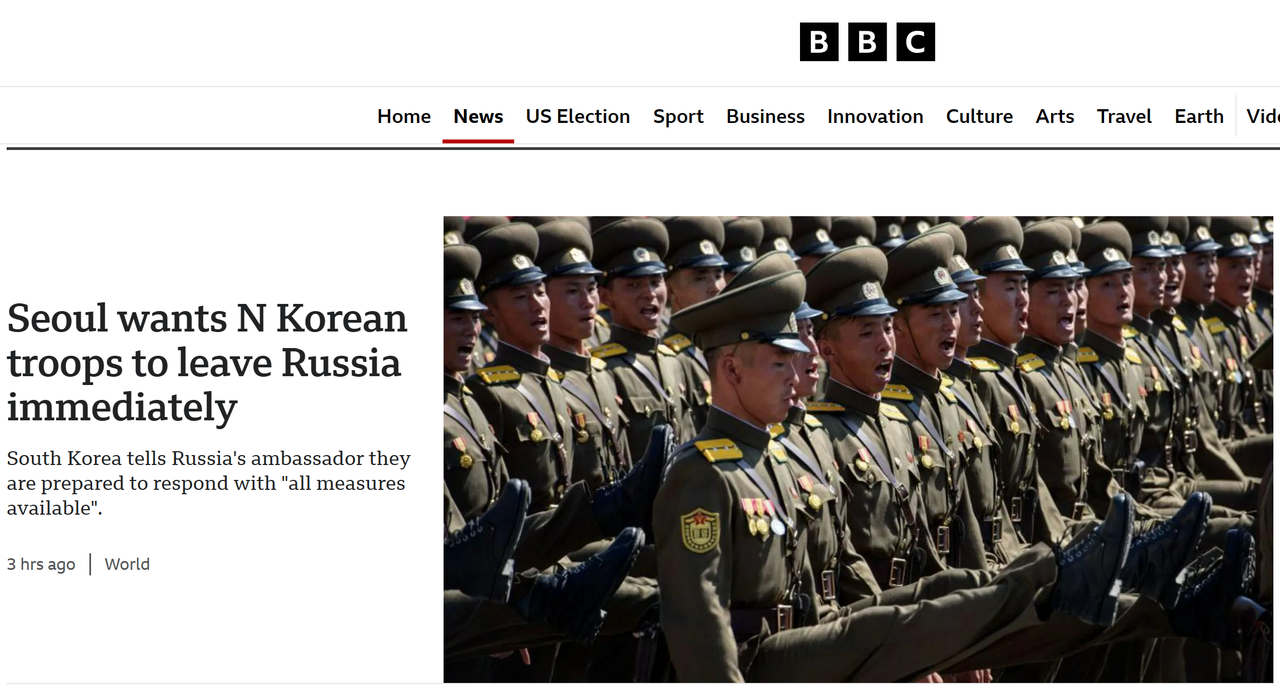Image resolution: width=1280 pixels, height=695 pixels.
Task: Go to US Election section
Action: point(578,116)
